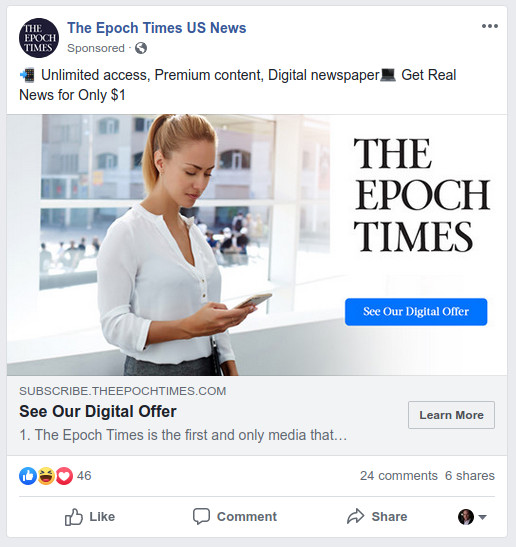Click the laughing Haha reaction icon

click(x=46, y=476)
